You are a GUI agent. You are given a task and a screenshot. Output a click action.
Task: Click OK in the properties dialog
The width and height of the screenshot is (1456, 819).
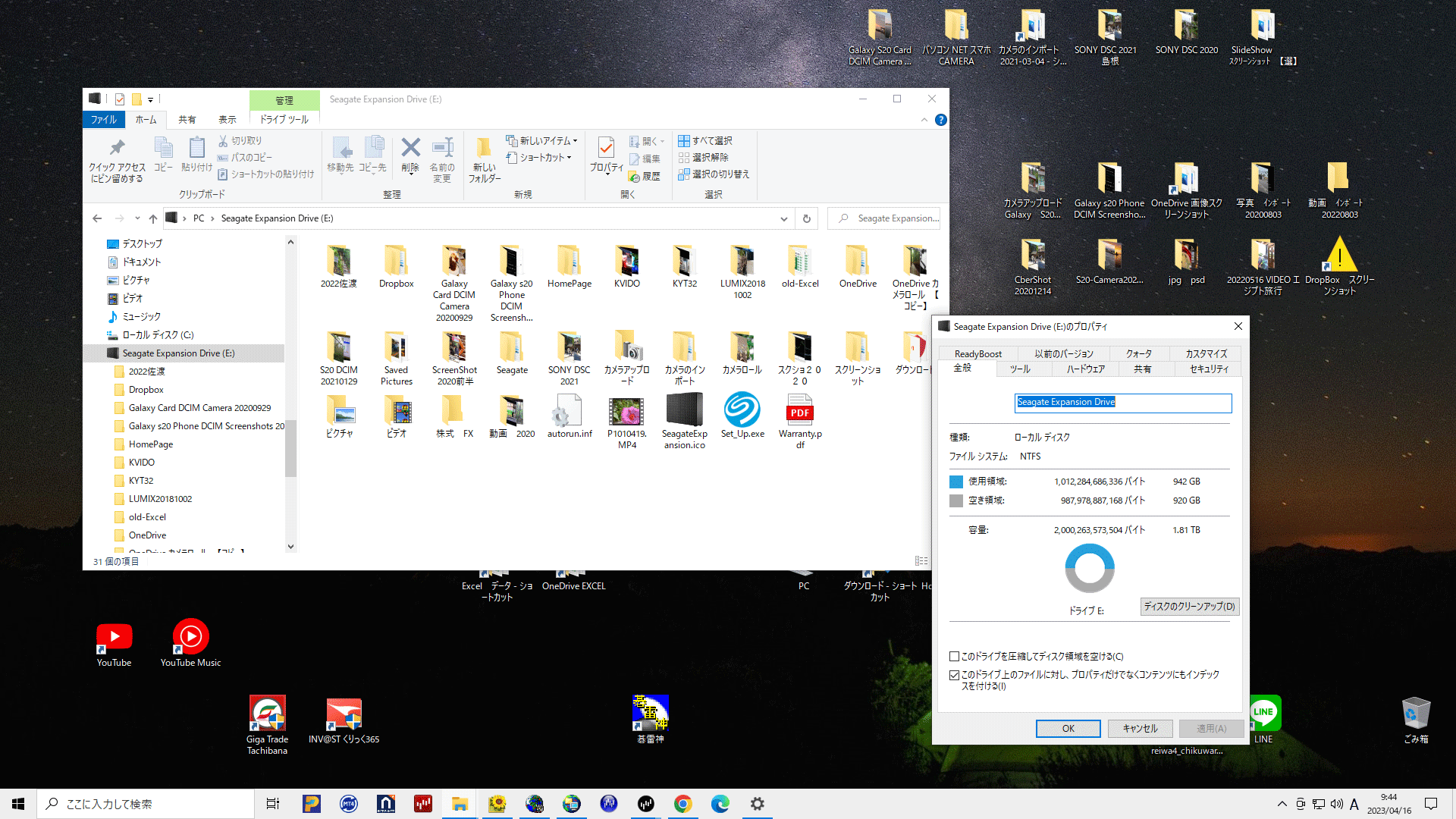click(x=1068, y=729)
